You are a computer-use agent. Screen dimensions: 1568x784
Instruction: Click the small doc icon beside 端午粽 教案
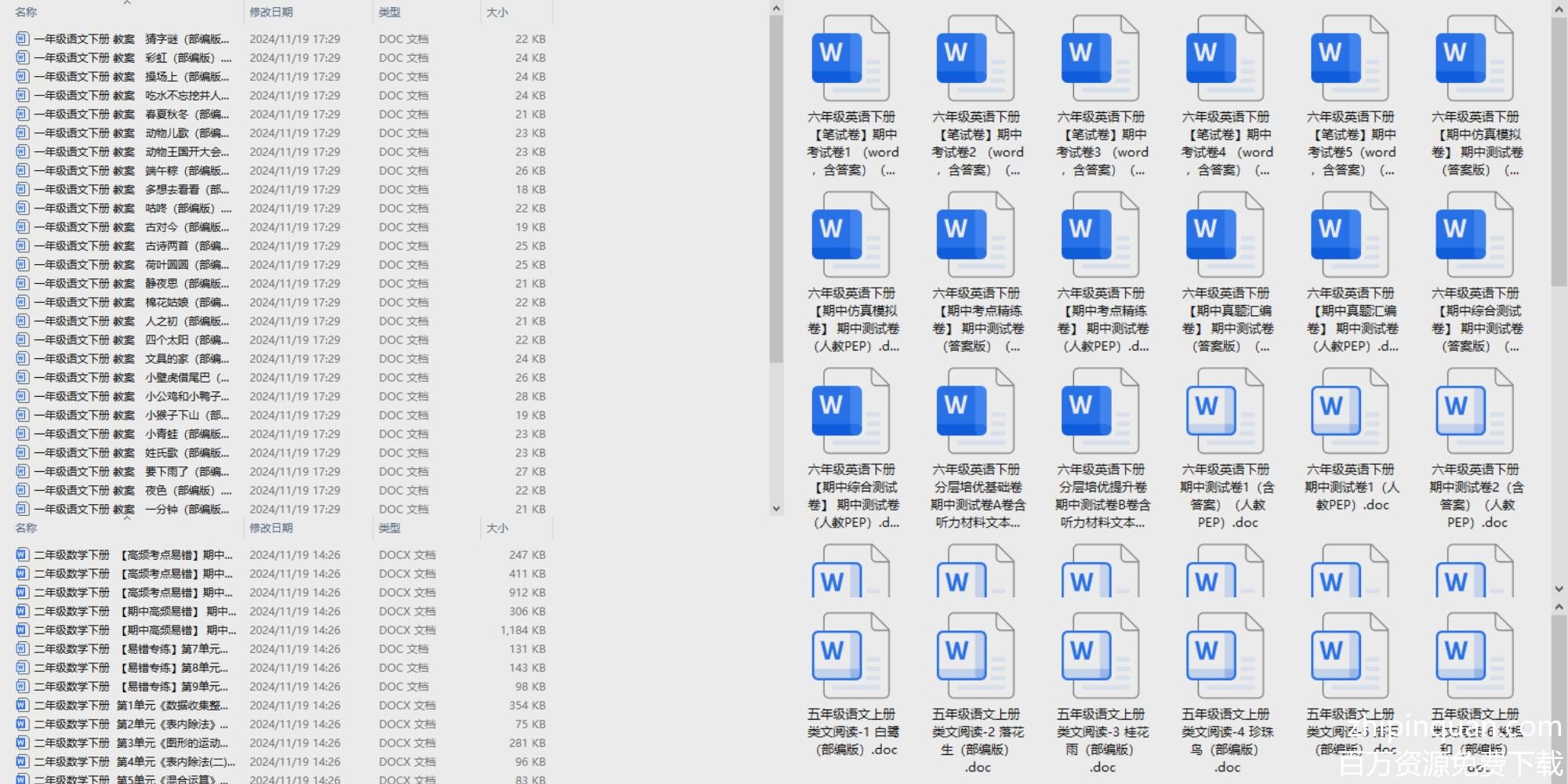[x=22, y=171]
